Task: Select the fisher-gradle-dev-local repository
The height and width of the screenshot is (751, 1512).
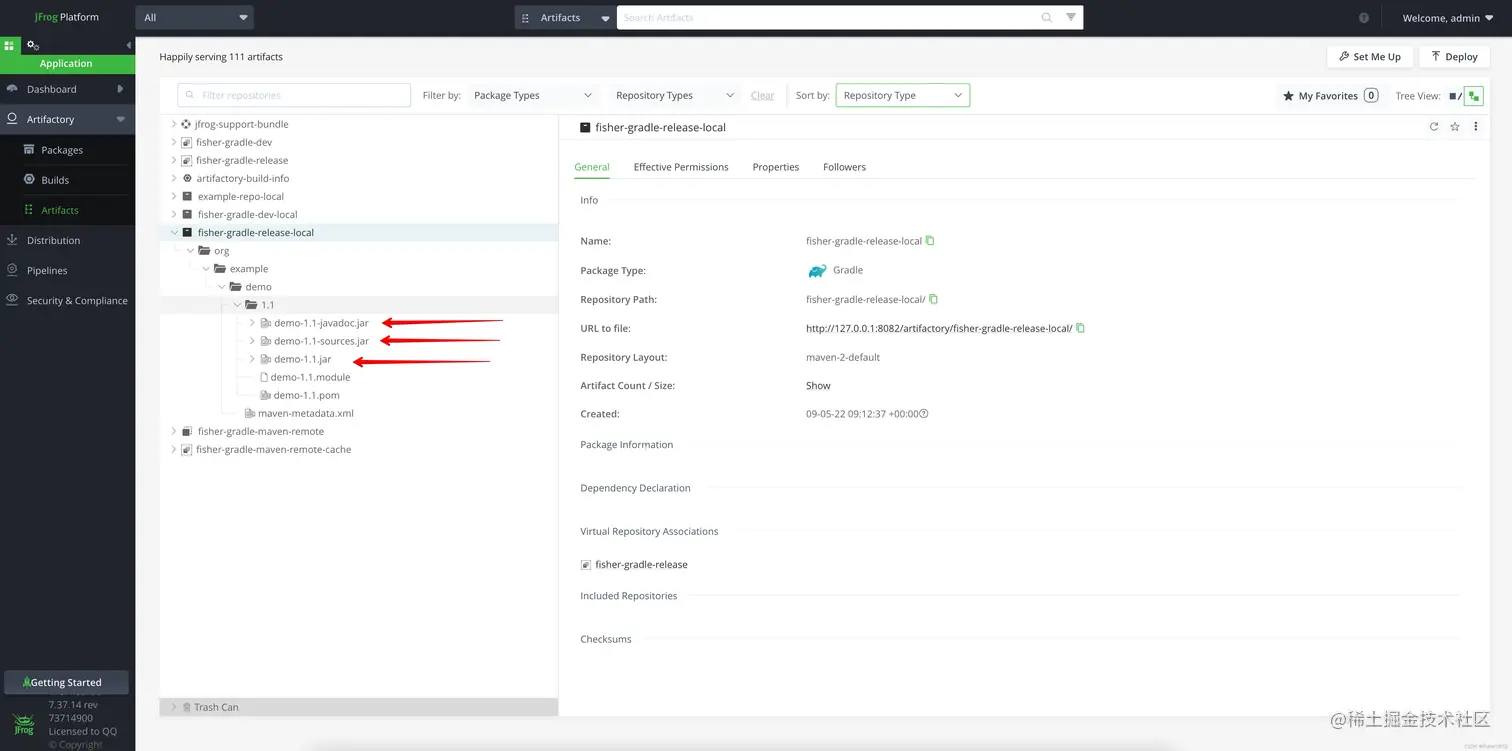Action: click(247, 214)
